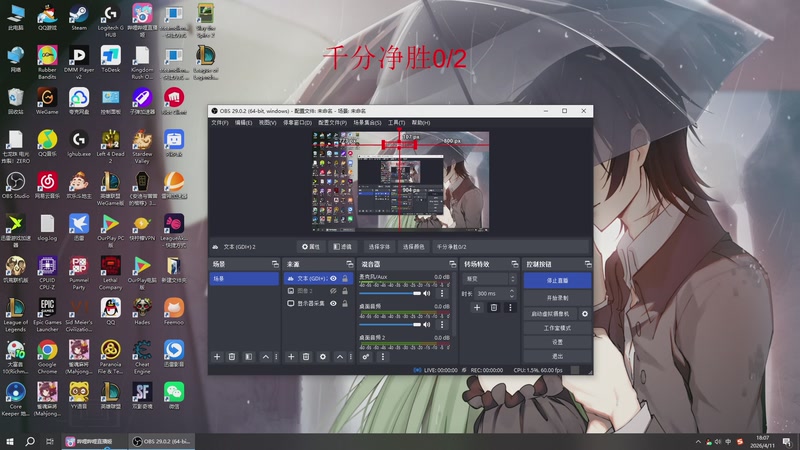Select the ToDesk desktop icon
Screen dimensions: 800x450
click(x=110, y=59)
